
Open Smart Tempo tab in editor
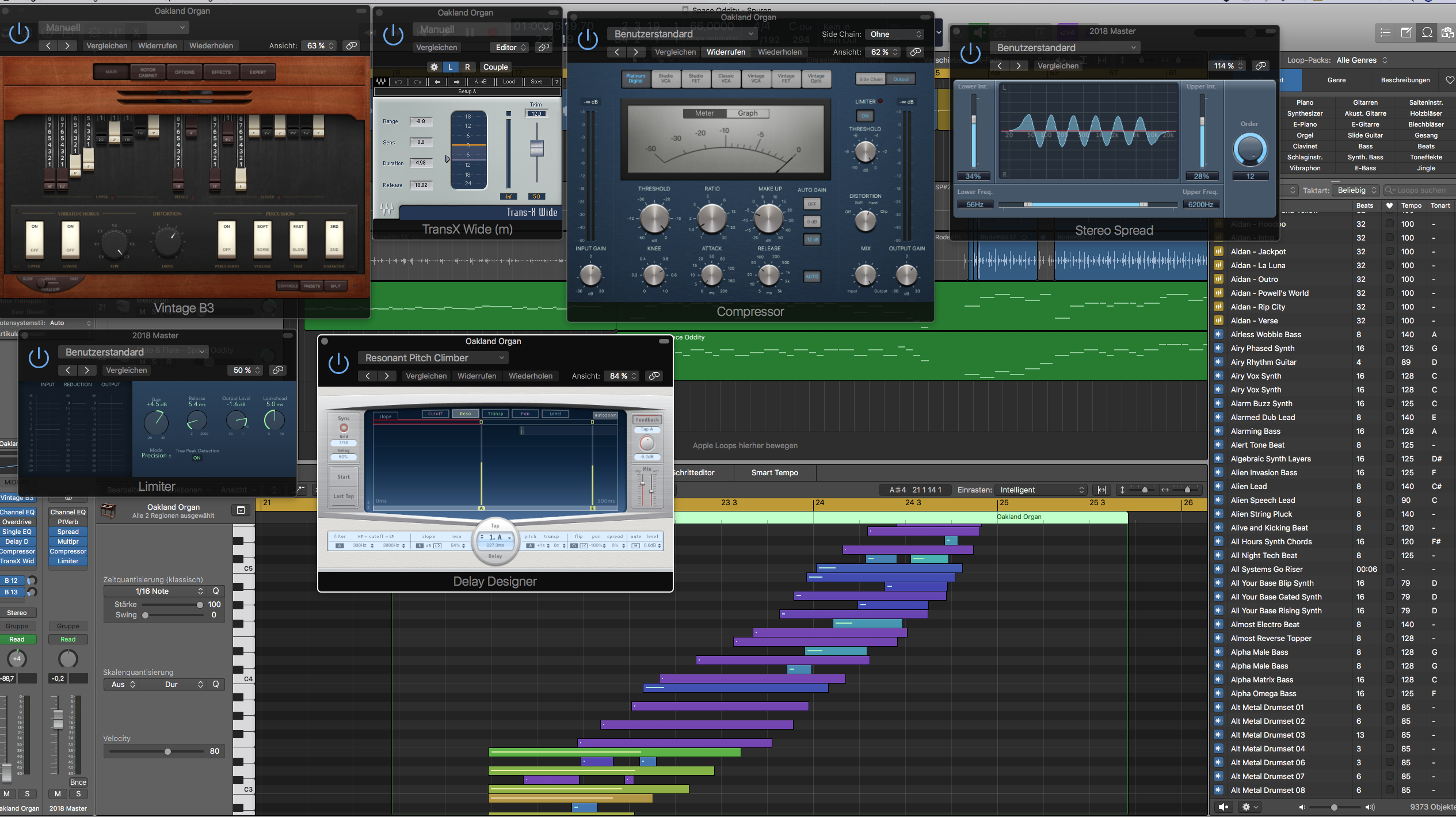pyautogui.click(x=775, y=472)
